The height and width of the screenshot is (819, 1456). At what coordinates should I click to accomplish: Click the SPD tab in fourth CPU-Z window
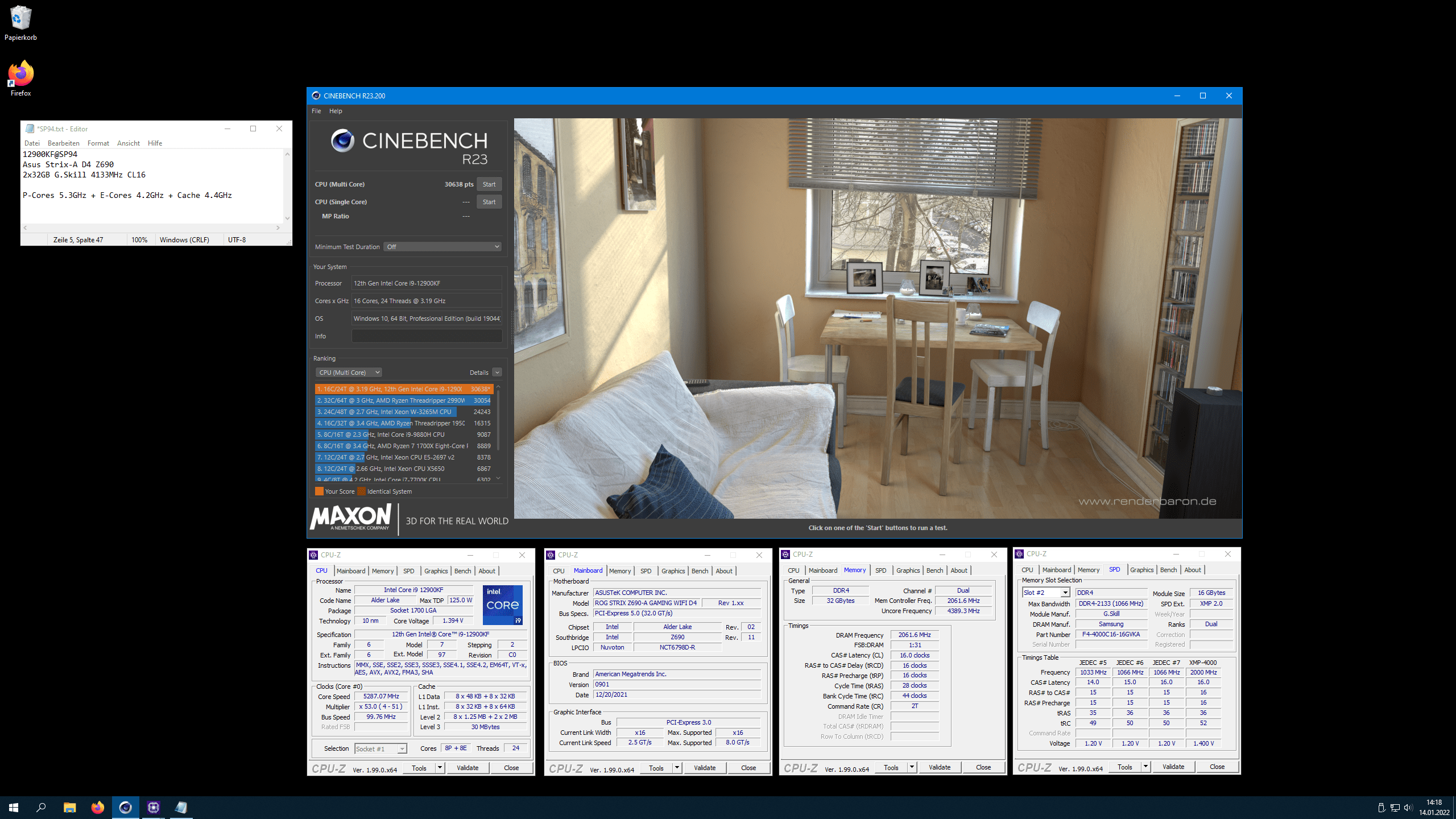click(x=1114, y=570)
